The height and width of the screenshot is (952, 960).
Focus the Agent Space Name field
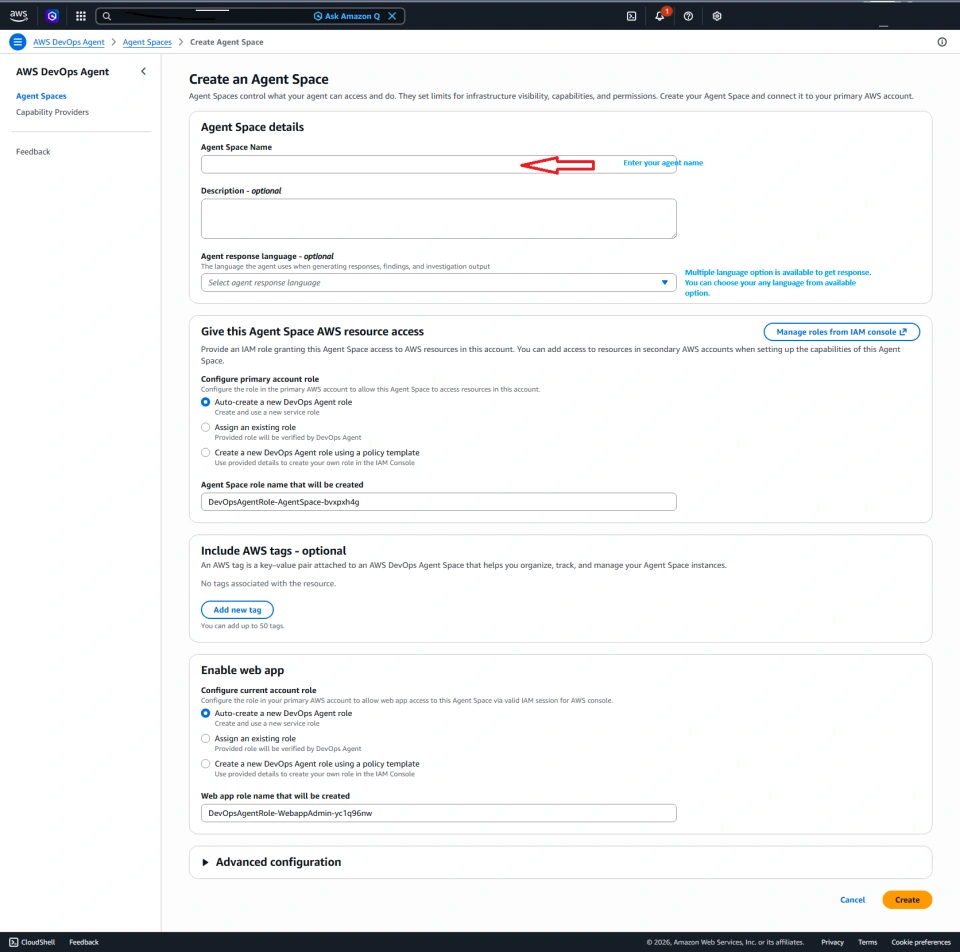point(438,164)
